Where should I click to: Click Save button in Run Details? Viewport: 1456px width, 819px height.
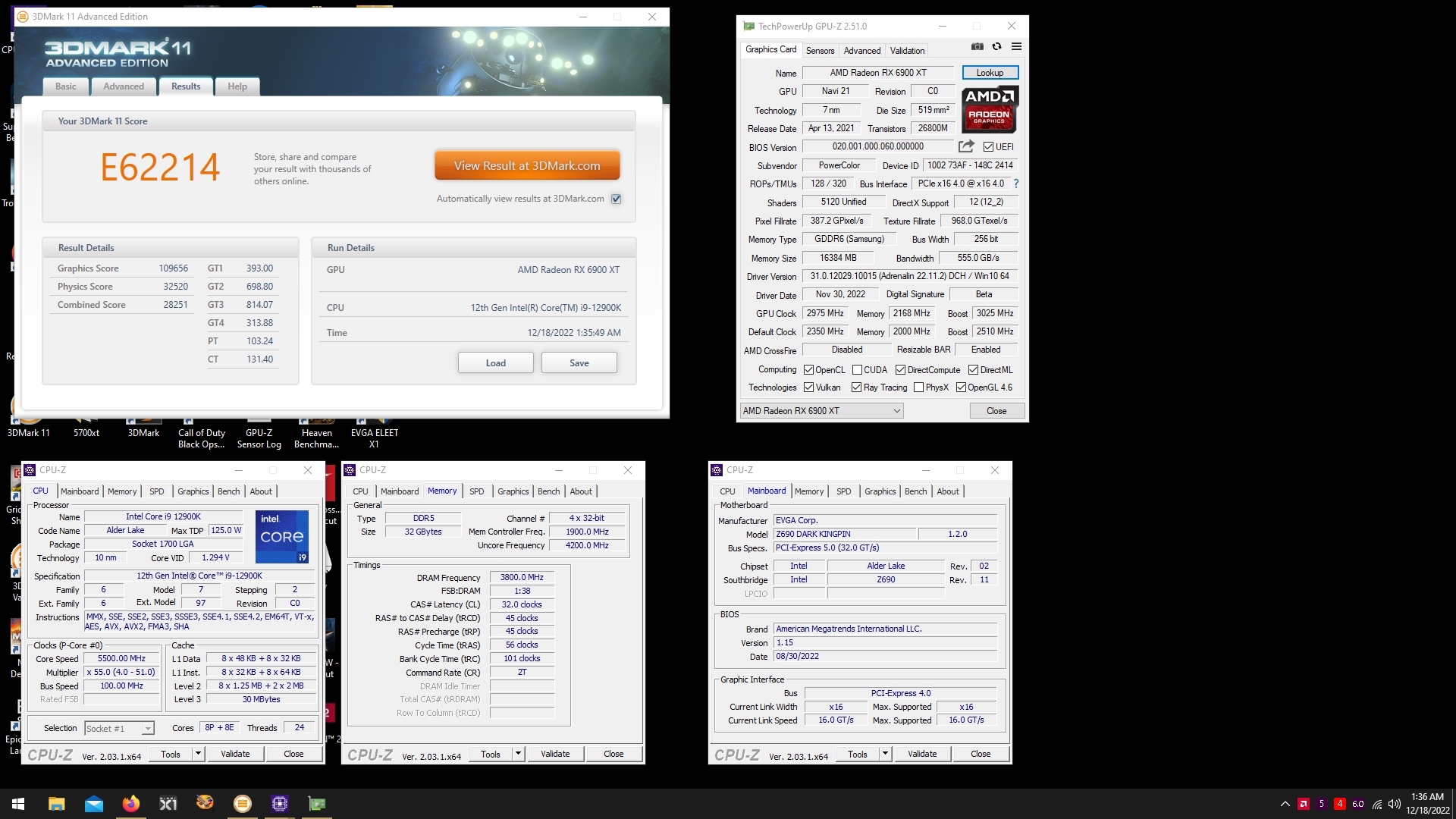coord(579,363)
